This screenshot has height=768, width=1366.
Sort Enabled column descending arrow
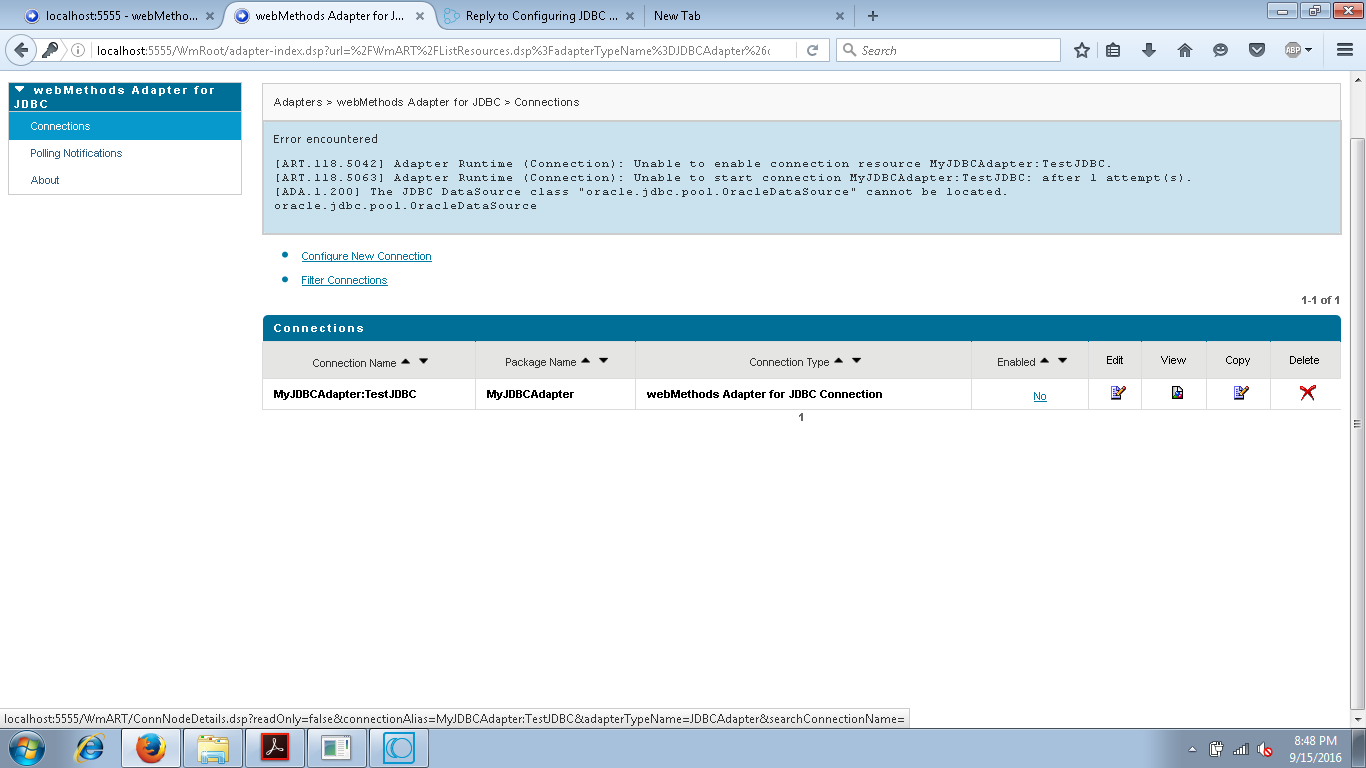(x=1062, y=361)
